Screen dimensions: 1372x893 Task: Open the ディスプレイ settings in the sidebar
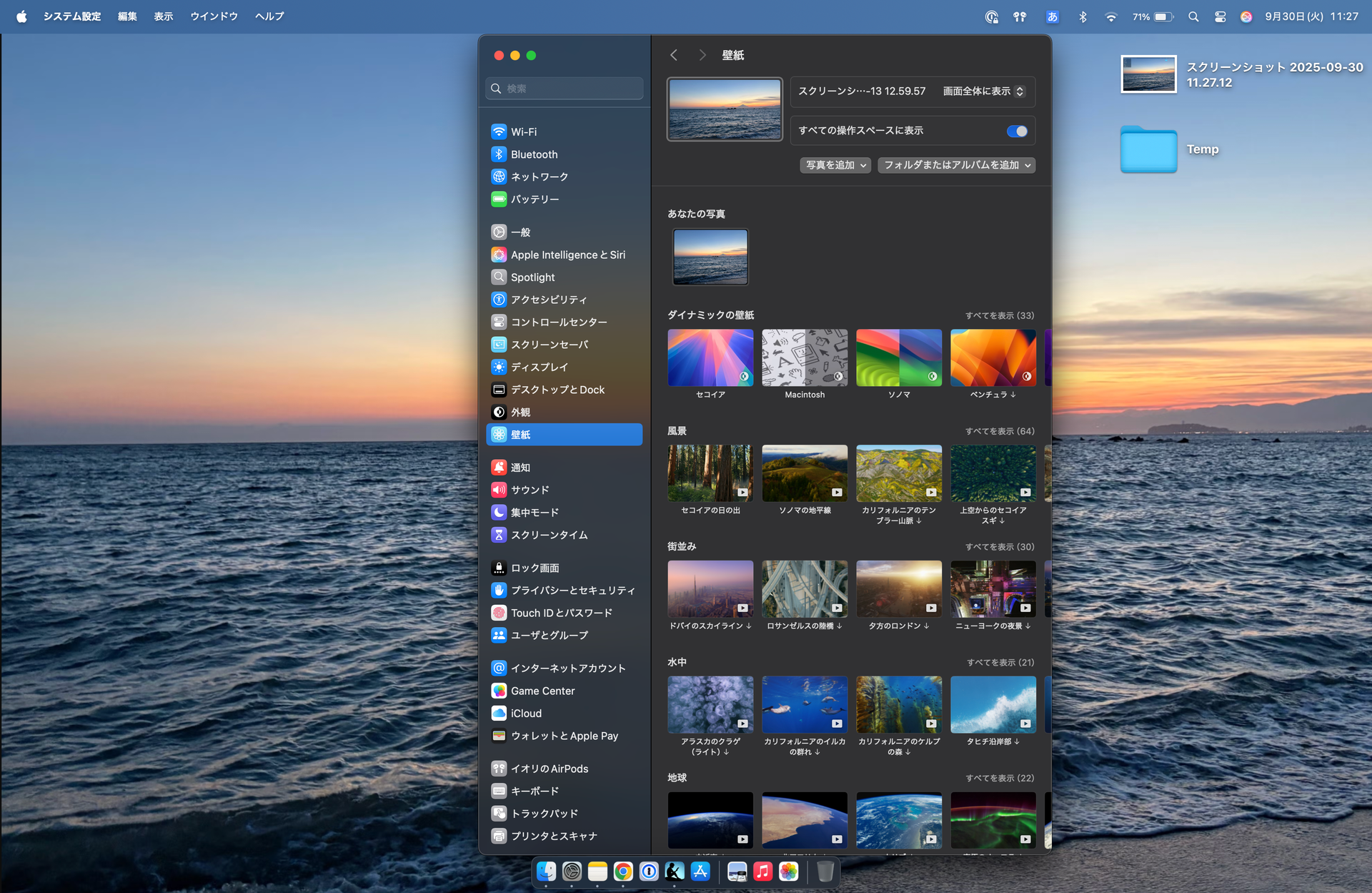540,367
